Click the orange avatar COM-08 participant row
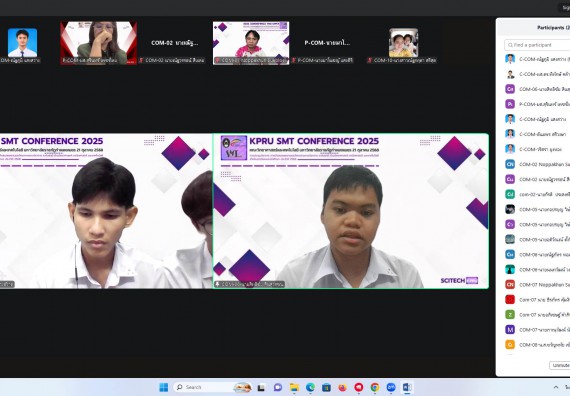Screen dimensions: 570x396 [x=537, y=345]
